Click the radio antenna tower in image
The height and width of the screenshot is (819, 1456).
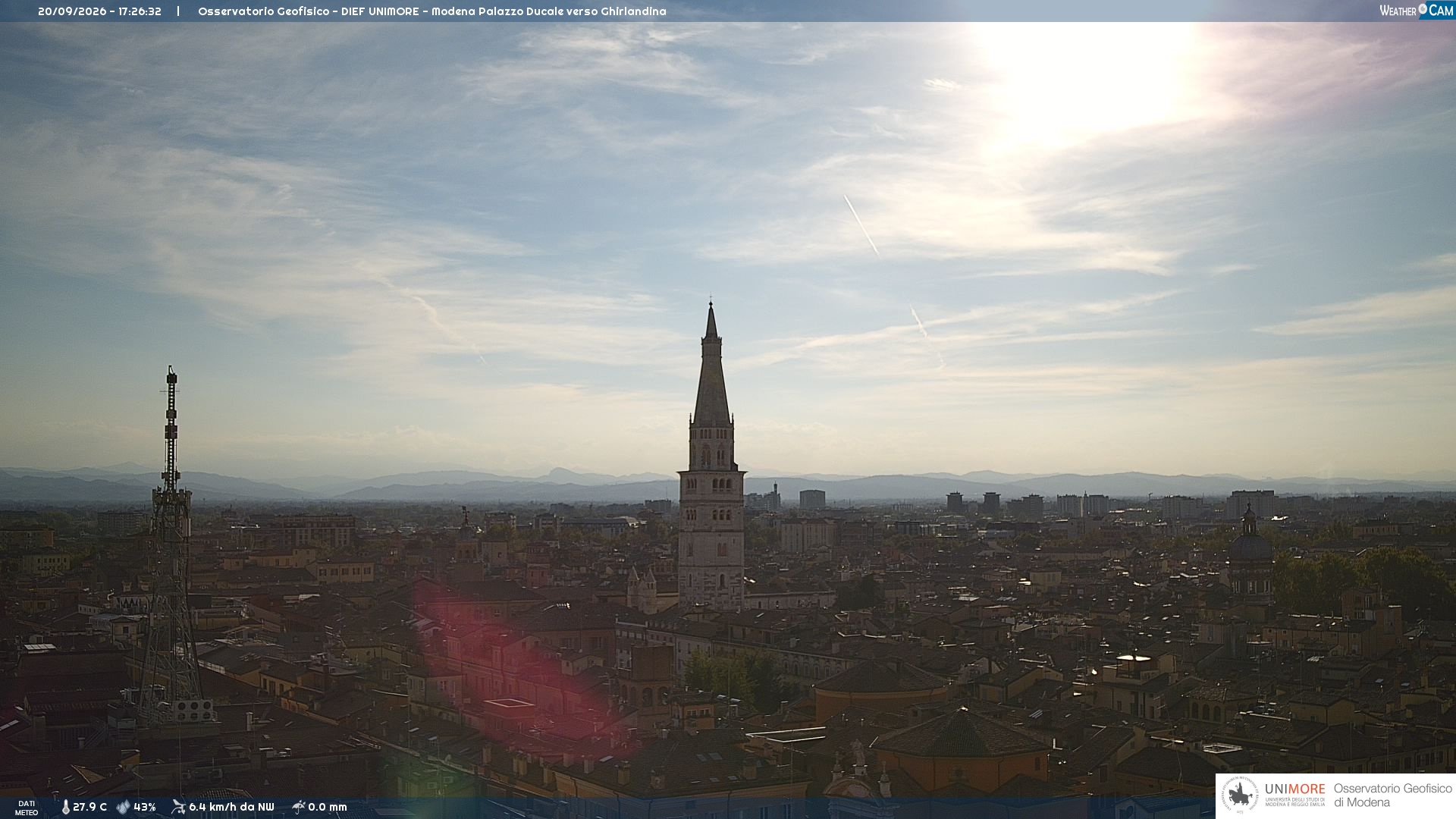point(171,546)
